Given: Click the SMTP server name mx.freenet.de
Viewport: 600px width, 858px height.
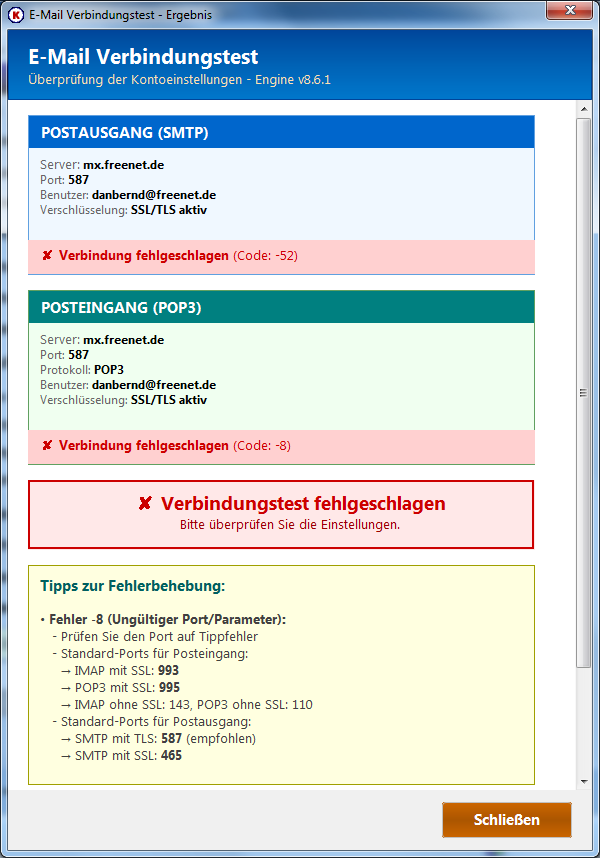Looking at the screenshot, I should point(123,165).
